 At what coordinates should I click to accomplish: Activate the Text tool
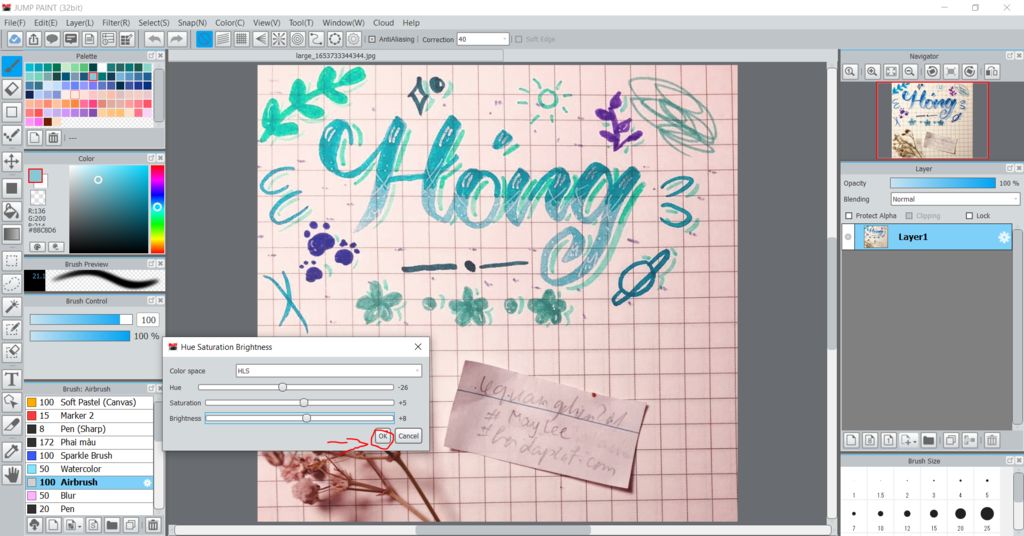click(12, 379)
